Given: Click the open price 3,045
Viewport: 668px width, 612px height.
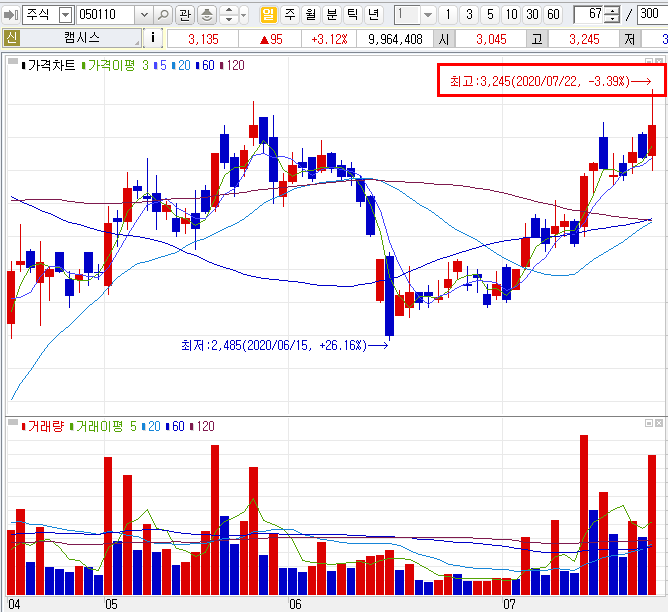Looking at the screenshot, I should click(491, 40).
